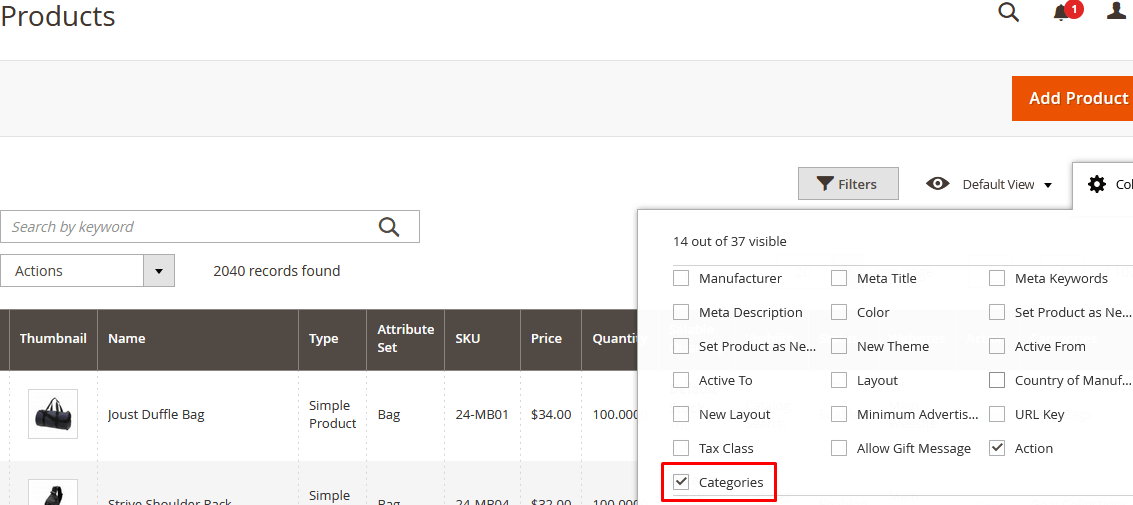Image resolution: width=1133 pixels, height=505 pixels.
Task: Click the keyword search magnifier icon
Action: click(389, 227)
